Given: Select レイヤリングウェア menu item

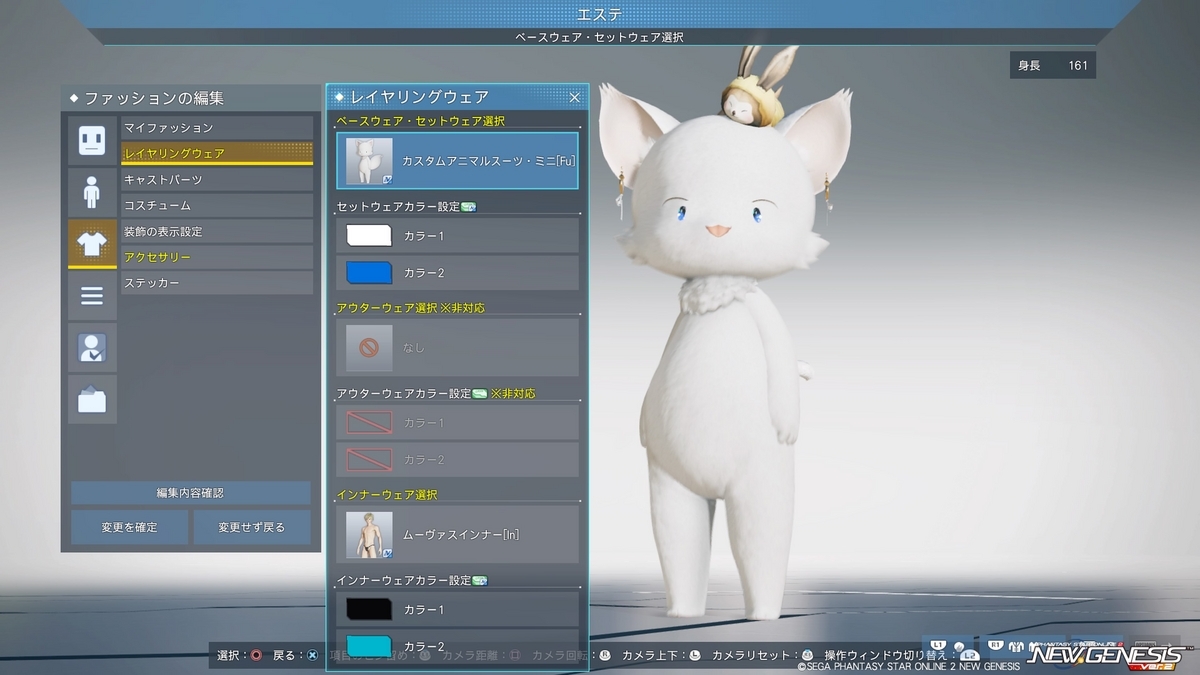Looking at the screenshot, I should point(217,153).
